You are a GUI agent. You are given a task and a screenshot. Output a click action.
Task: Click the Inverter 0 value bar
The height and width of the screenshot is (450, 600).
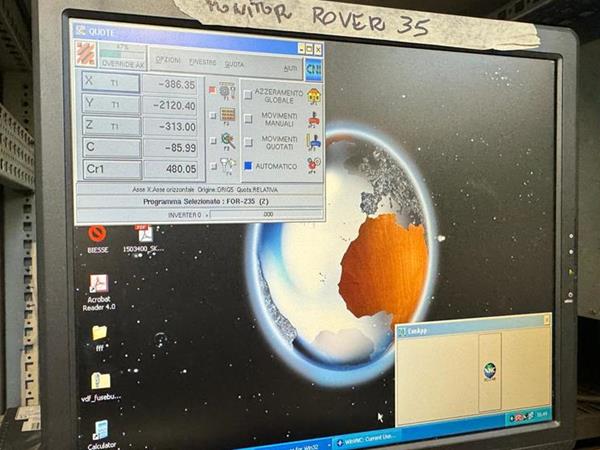pyautogui.click(x=266, y=214)
